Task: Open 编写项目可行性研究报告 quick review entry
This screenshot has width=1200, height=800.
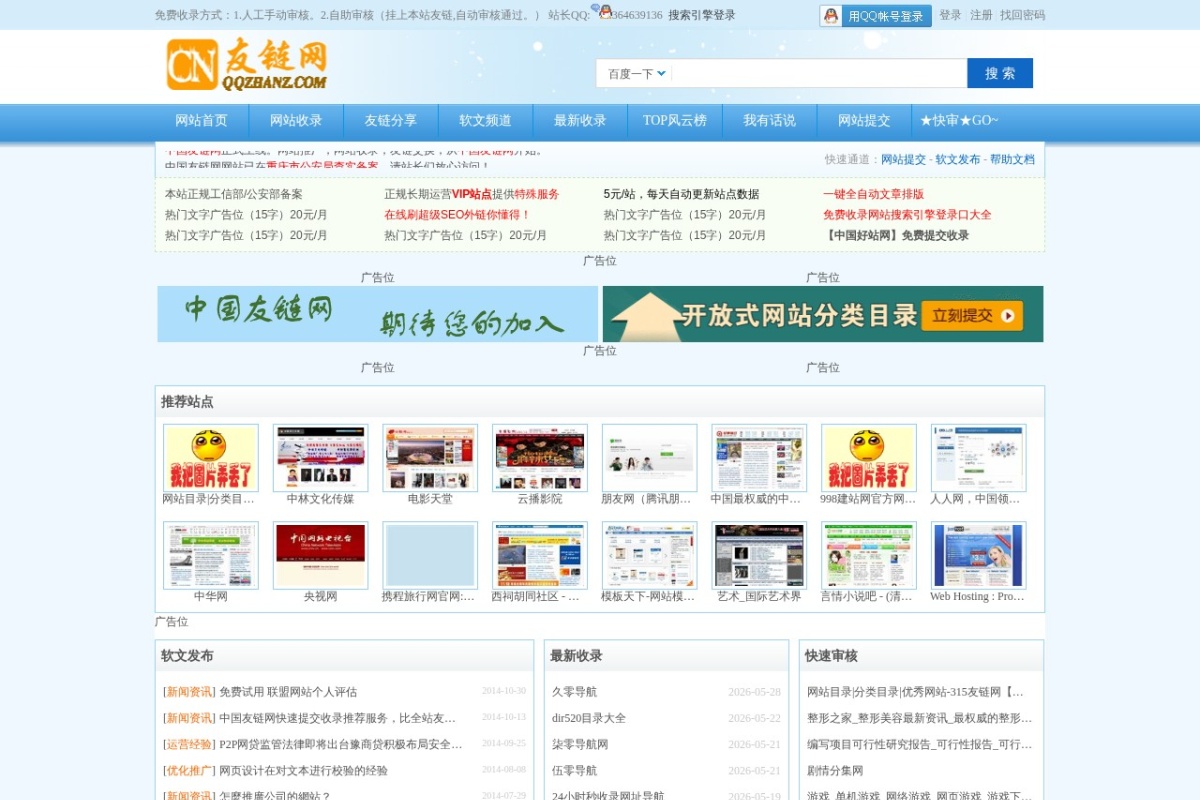Action: (919, 744)
